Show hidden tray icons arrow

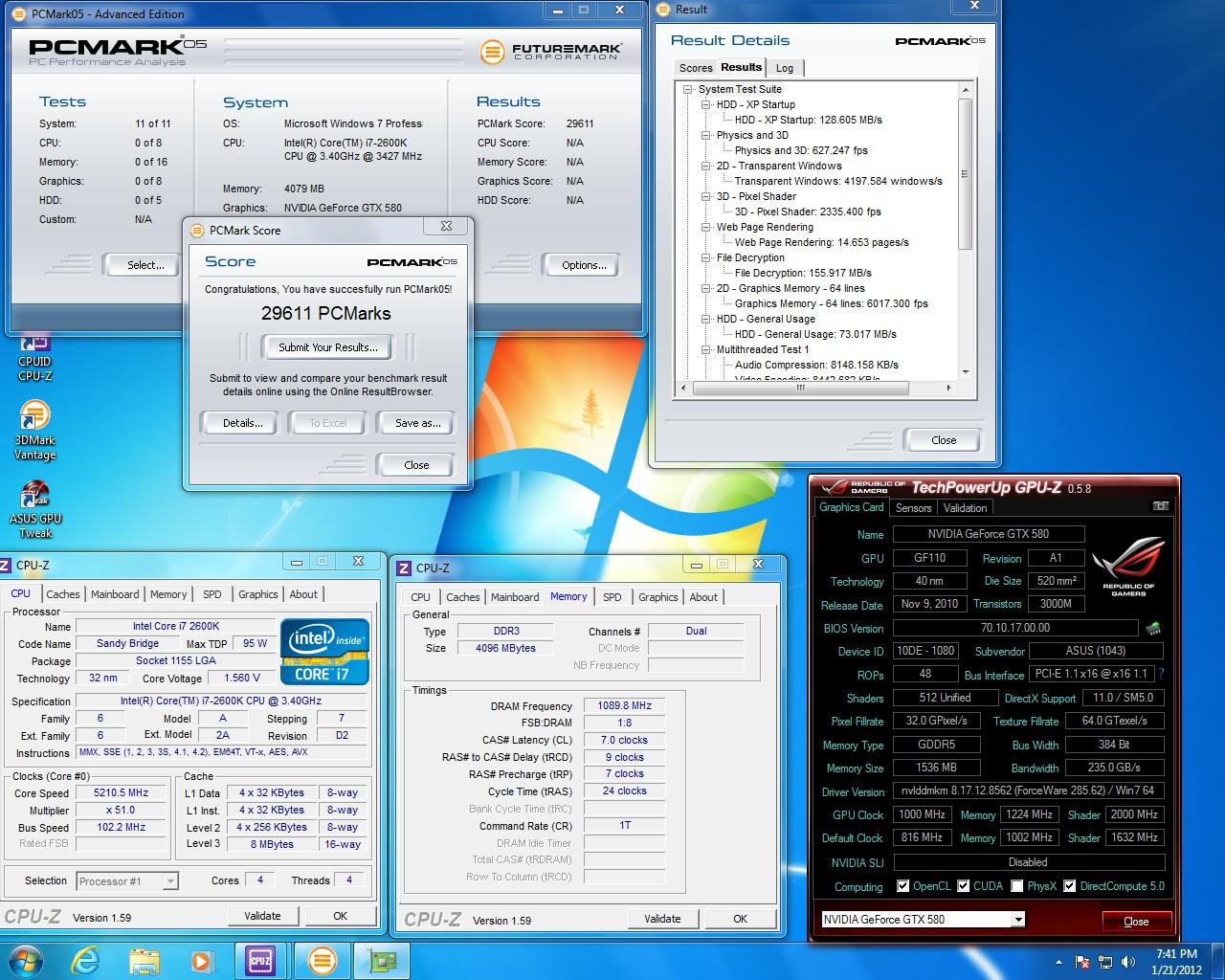pos(1058,962)
